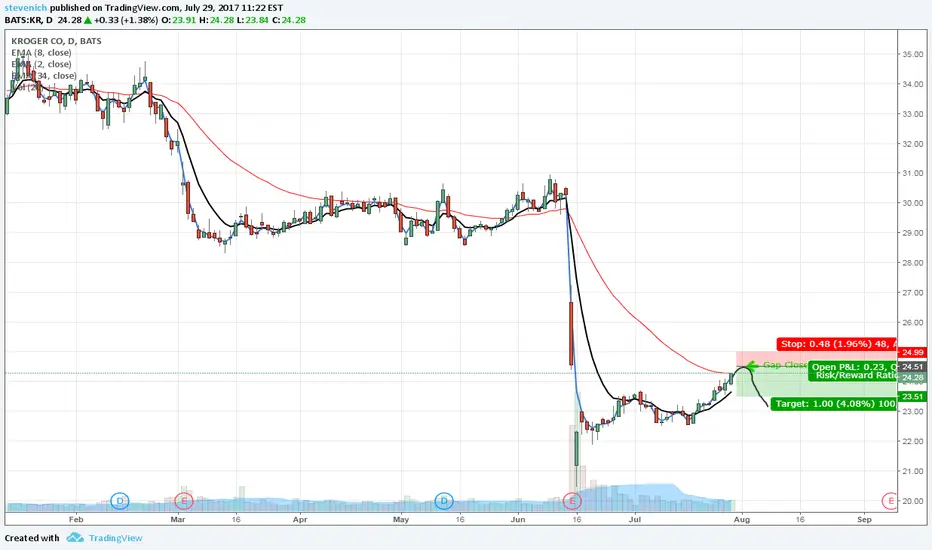Screen dimensions: 932x550
Task: Click the +0.33 (+1.38%) change value
Action: point(126,20)
